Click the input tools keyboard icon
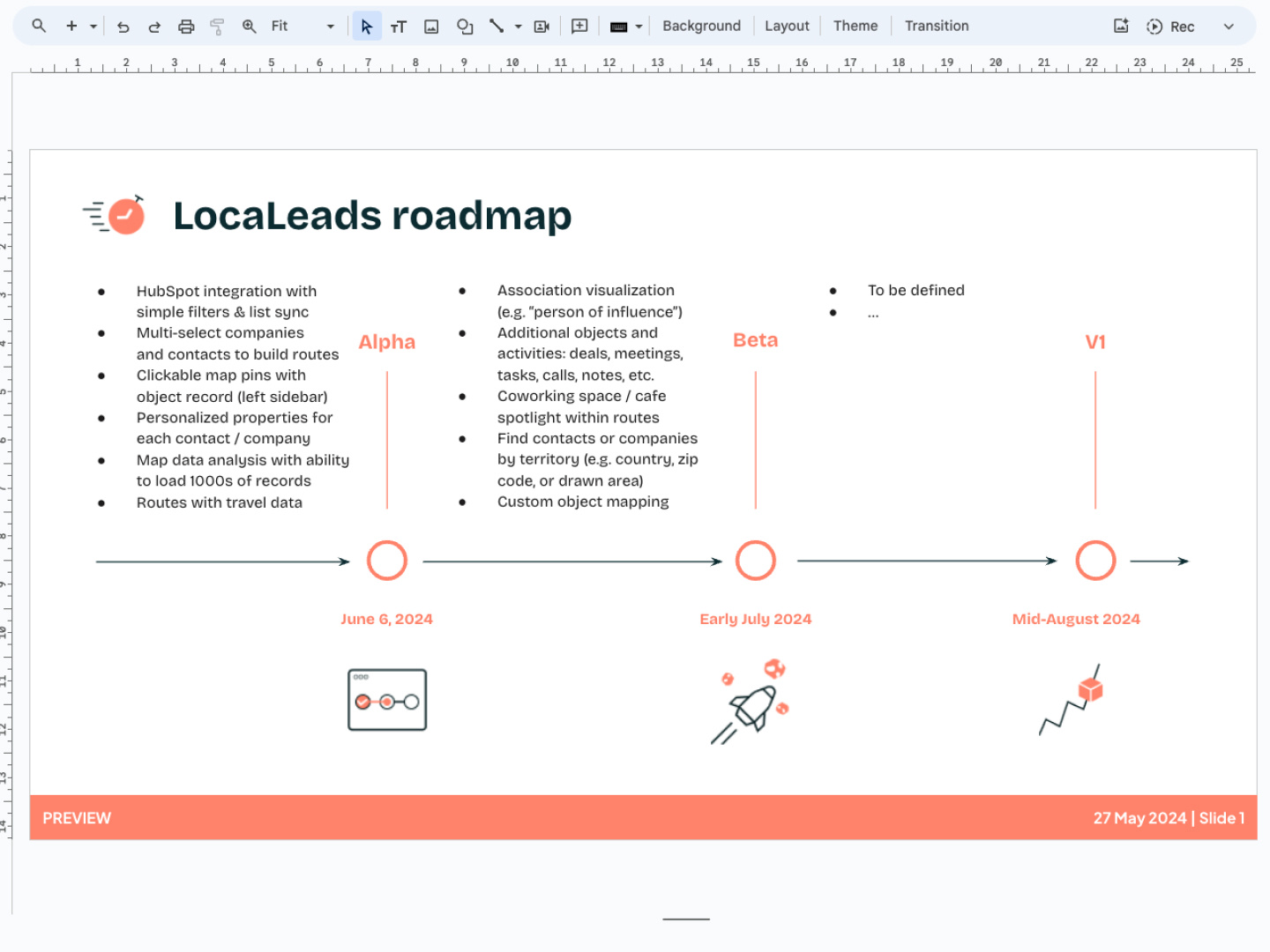1270x952 pixels. [x=619, y=26]
